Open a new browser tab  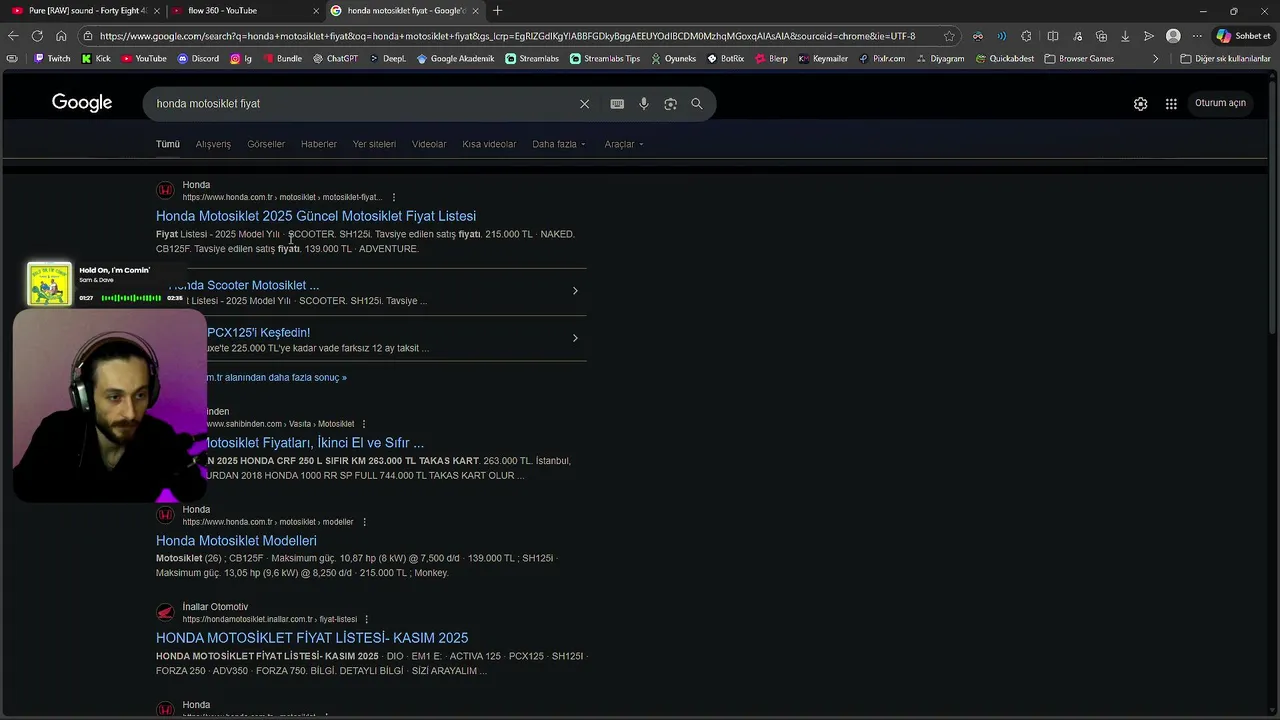tap(498, 11)
